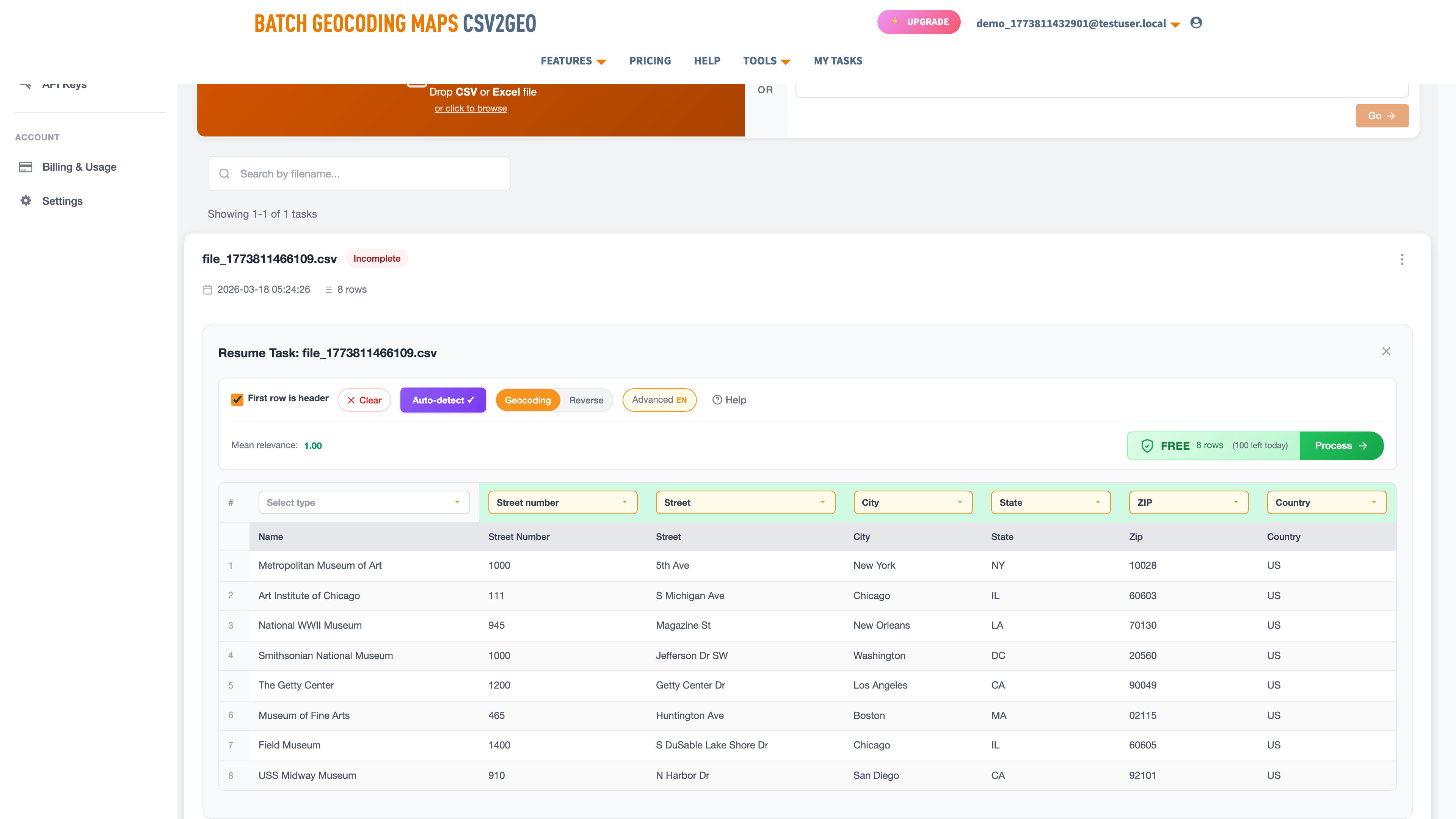1456x819 pixels.
Task: Click the Help question mark icon
Action: tap(717, 400)
